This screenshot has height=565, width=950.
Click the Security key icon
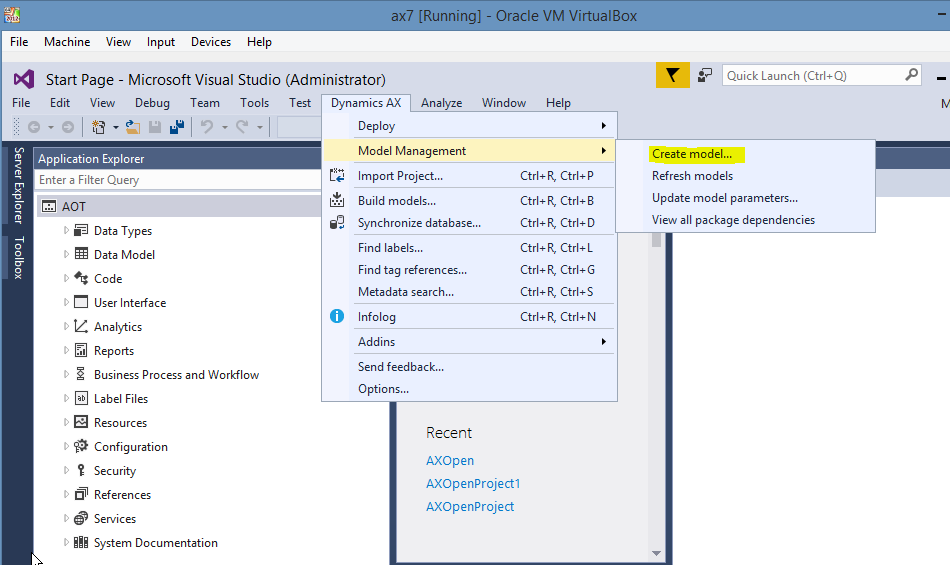[x=81, y=470]
